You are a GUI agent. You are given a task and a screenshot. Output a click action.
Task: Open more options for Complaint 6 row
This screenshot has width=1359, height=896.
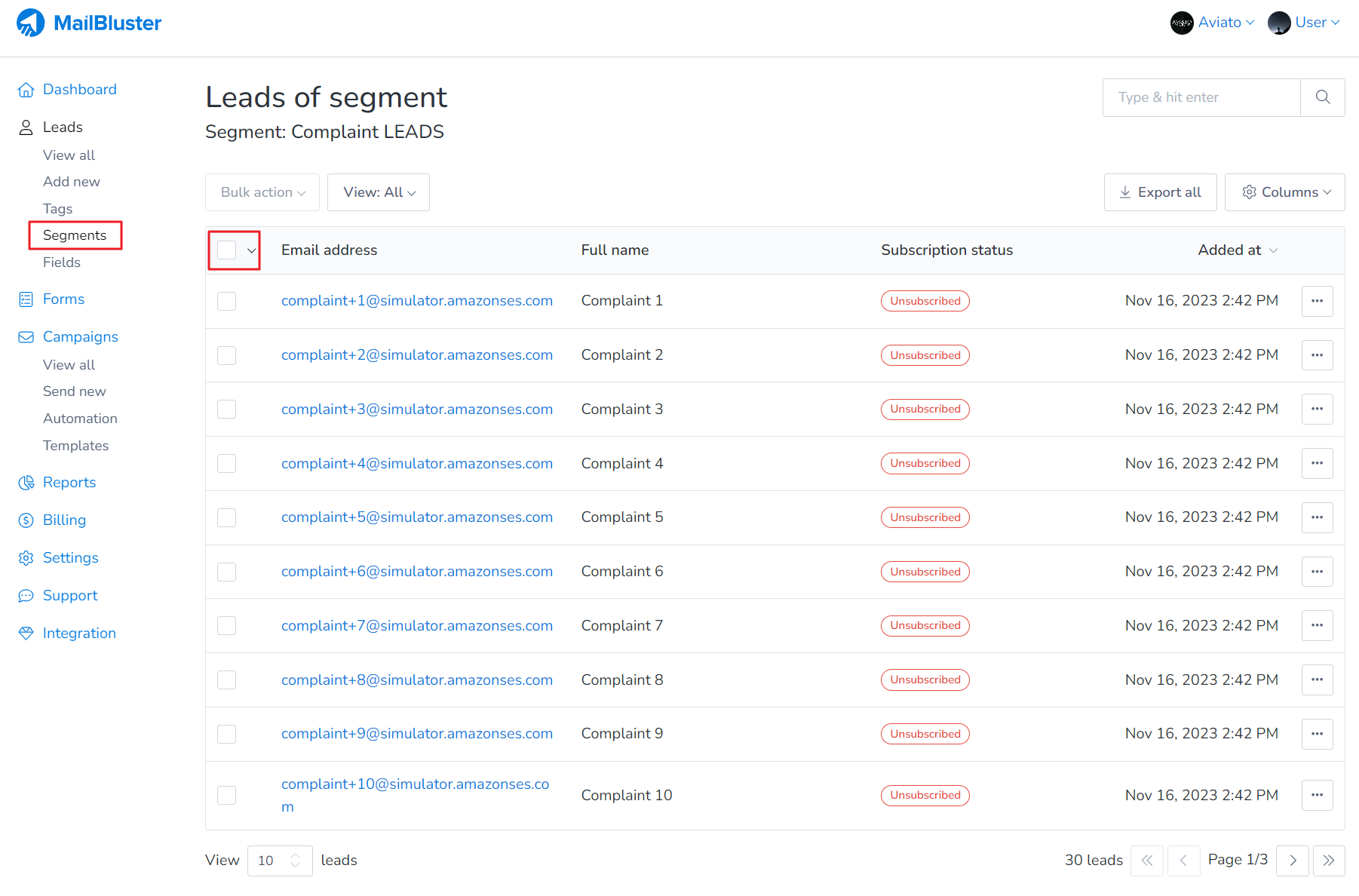[x=1317, y=572]
